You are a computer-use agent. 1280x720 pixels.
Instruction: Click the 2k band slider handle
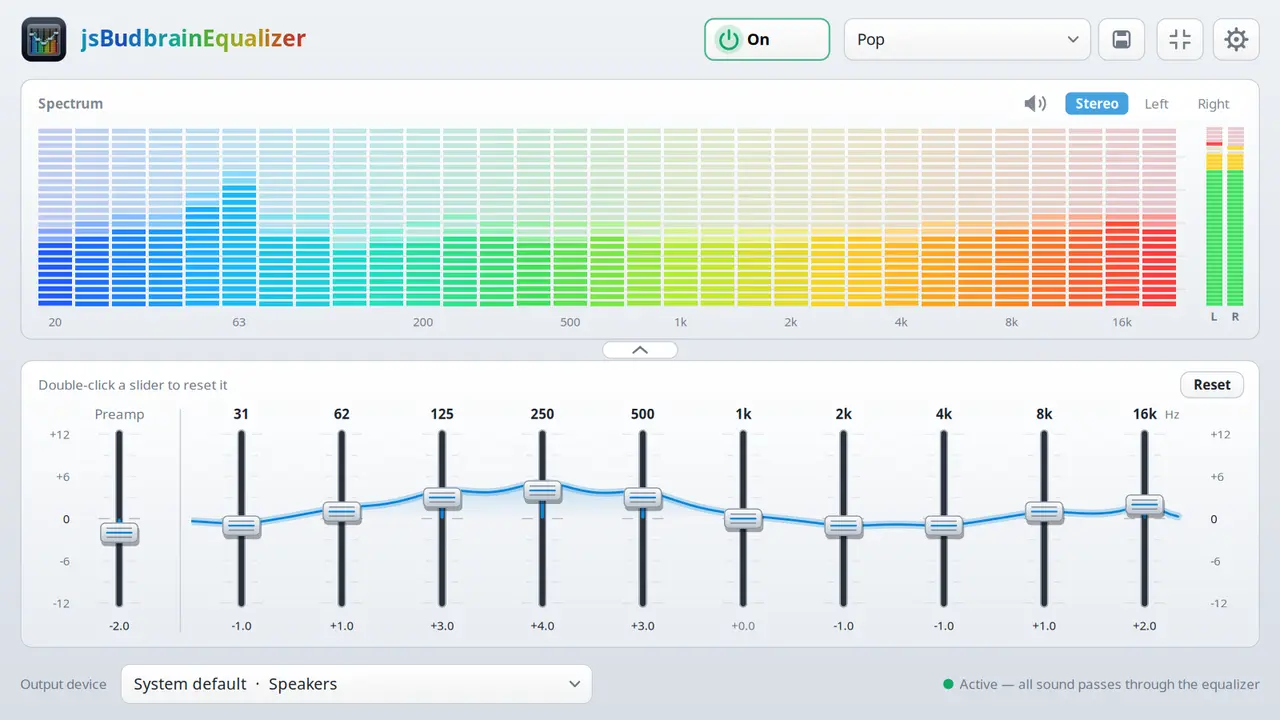[x=843, y=526]
